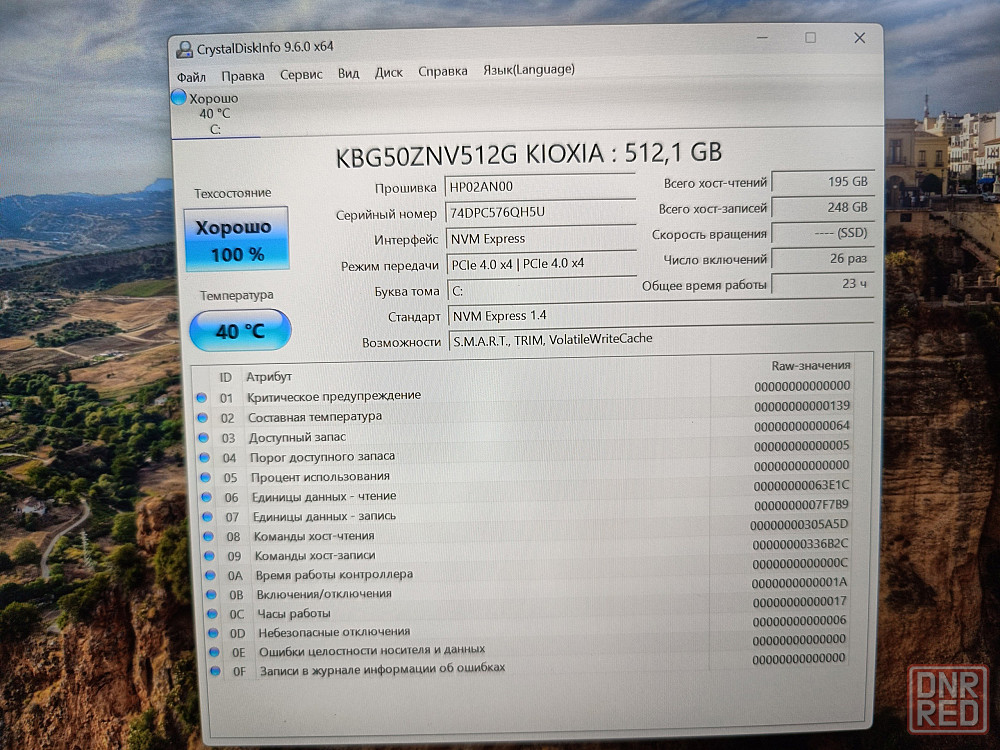The image size is (1000, 750).
Task: Click status dot for 0E Ошибки целостности носителя
Action: (214, 652)
